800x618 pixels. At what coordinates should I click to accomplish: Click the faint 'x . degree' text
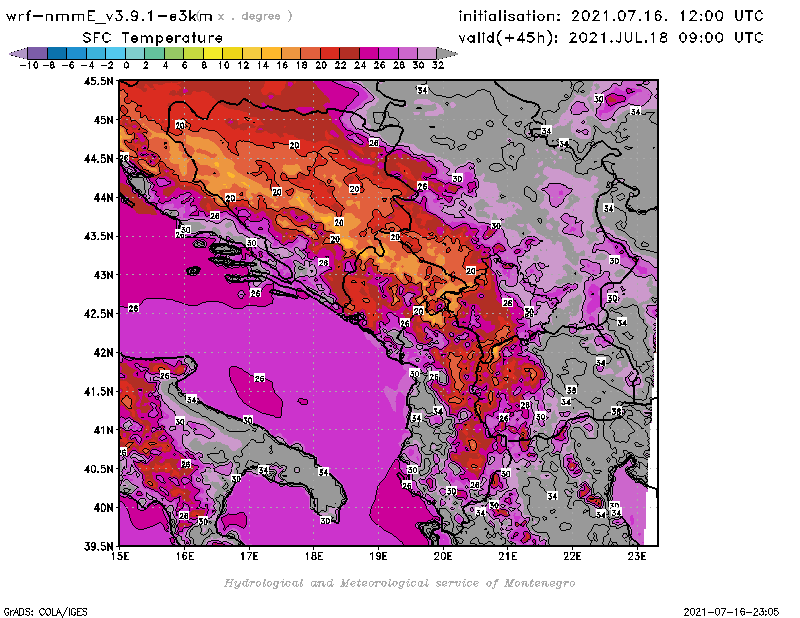point(255,16)
